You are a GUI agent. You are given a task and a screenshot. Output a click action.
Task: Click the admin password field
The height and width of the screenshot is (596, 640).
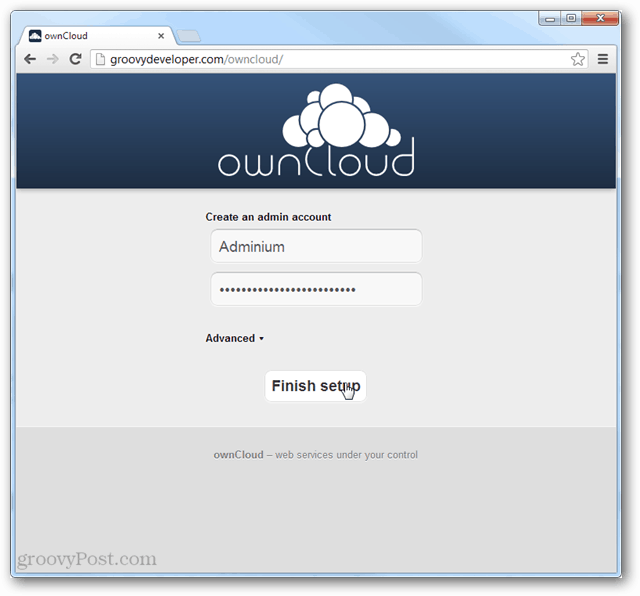(x=316, y=289)
